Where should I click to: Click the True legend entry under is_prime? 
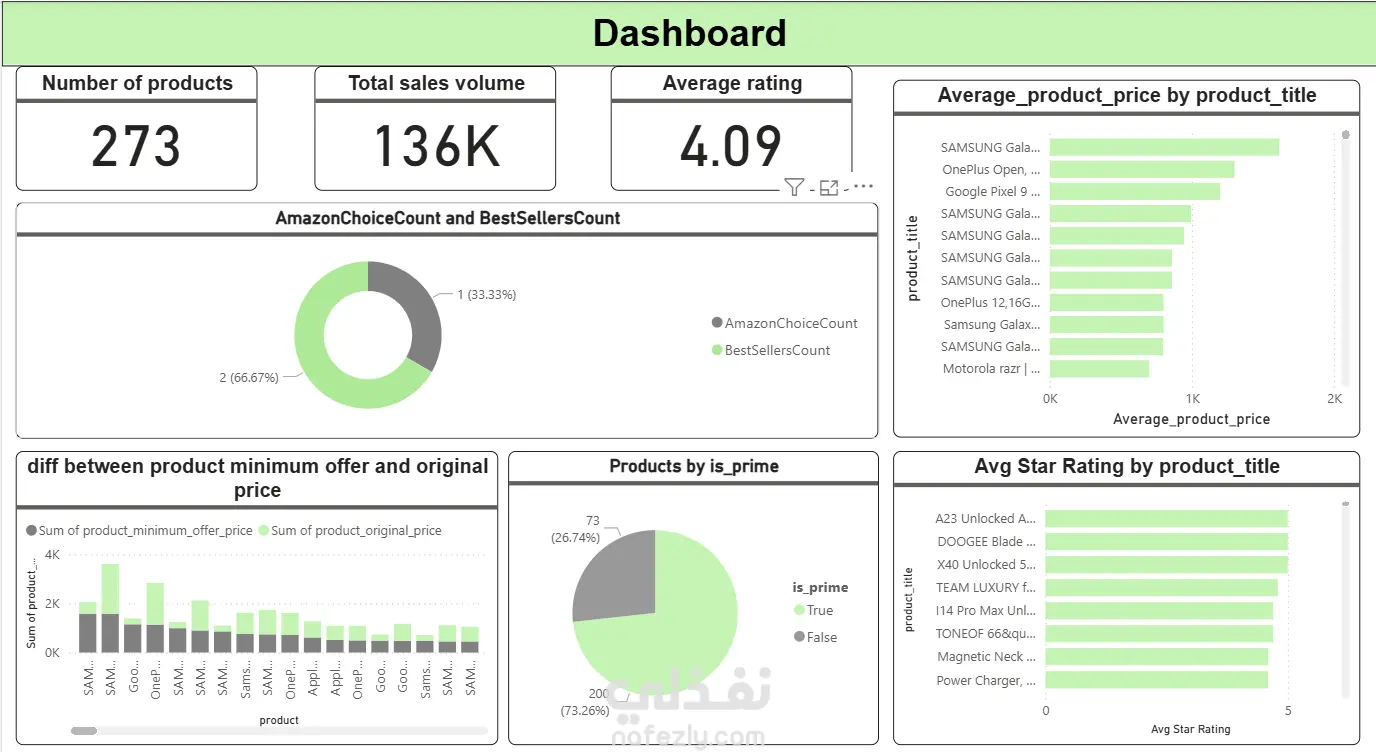[x=813, y=610]
